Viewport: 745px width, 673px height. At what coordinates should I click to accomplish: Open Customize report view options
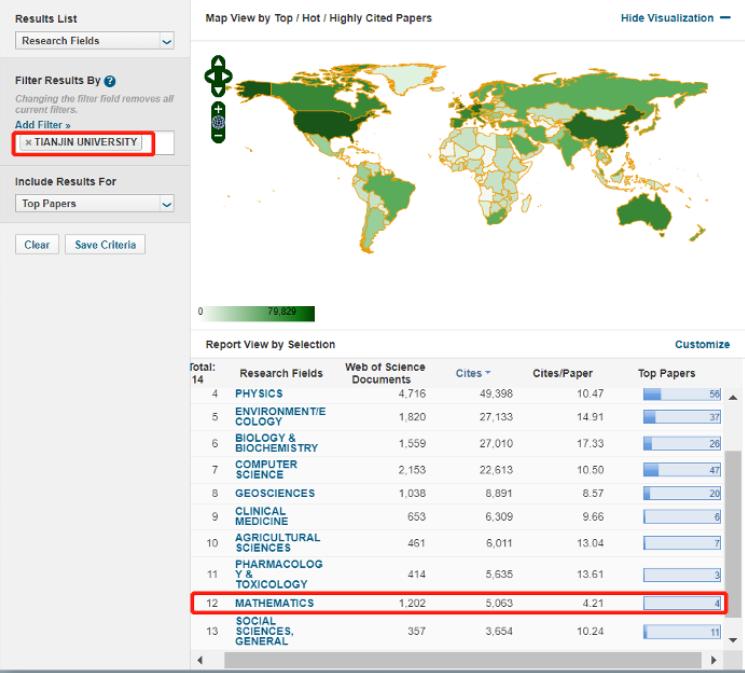(x=702, y=345)
